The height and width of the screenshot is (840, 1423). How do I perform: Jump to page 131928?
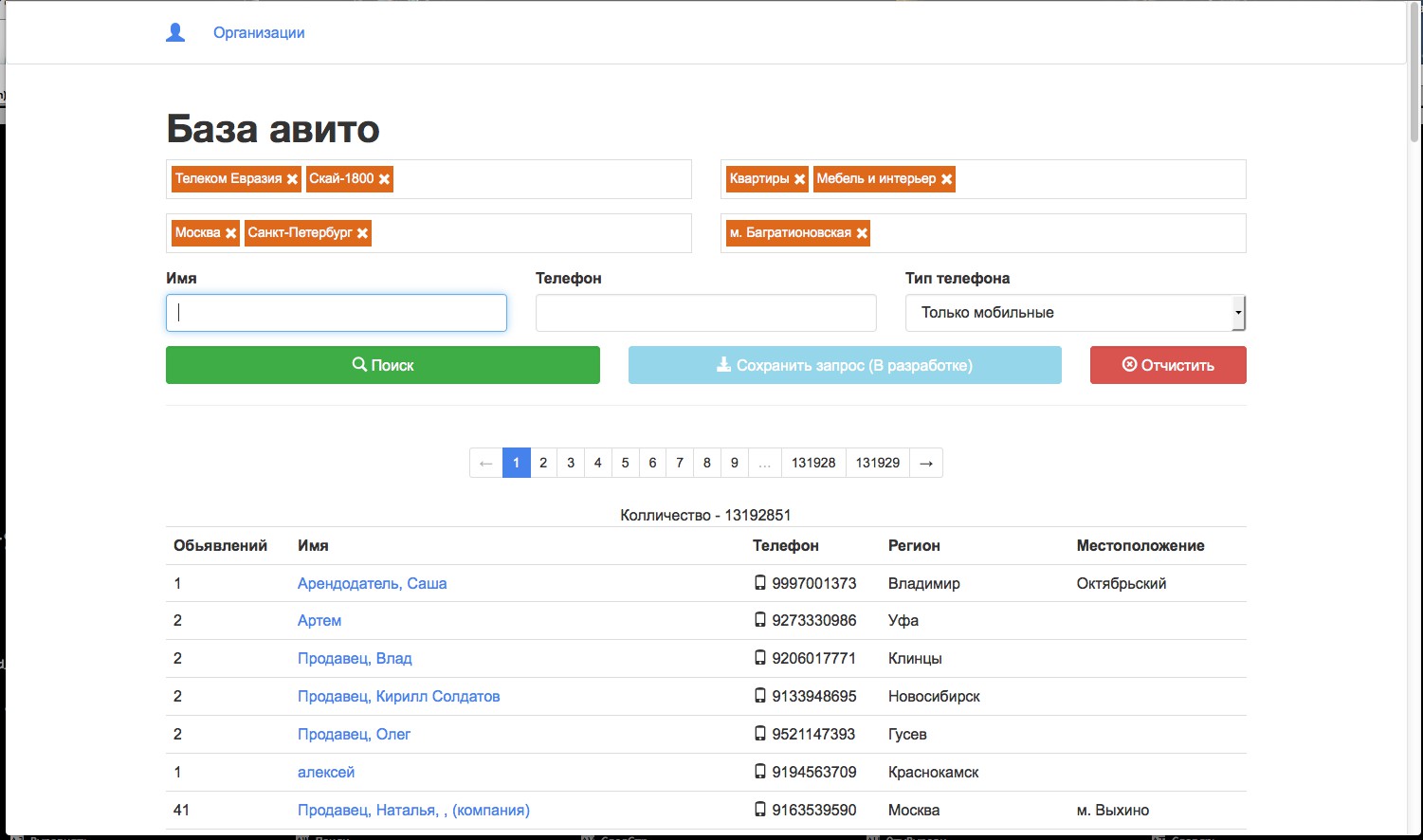[x=813, y=463]
